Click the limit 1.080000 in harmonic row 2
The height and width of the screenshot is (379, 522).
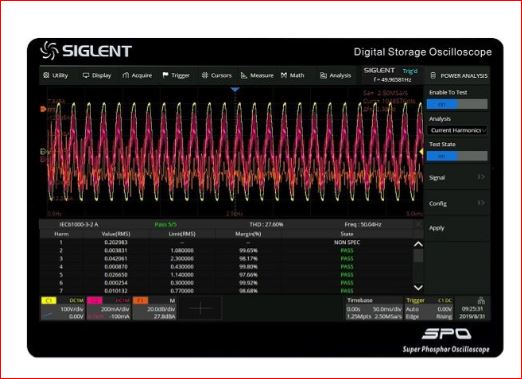(x=182, y=250)
